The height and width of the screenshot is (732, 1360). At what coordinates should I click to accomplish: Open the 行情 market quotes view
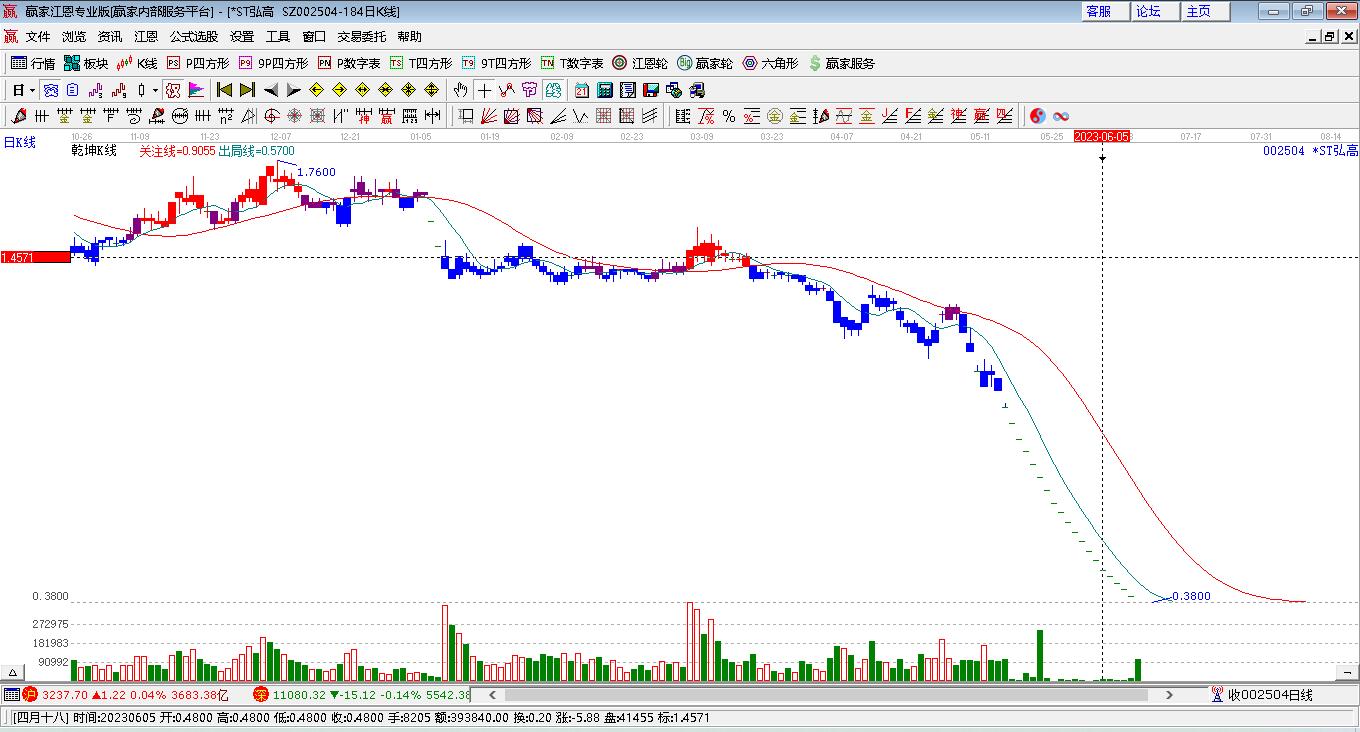pyautogui.click(x=33, y=63)
